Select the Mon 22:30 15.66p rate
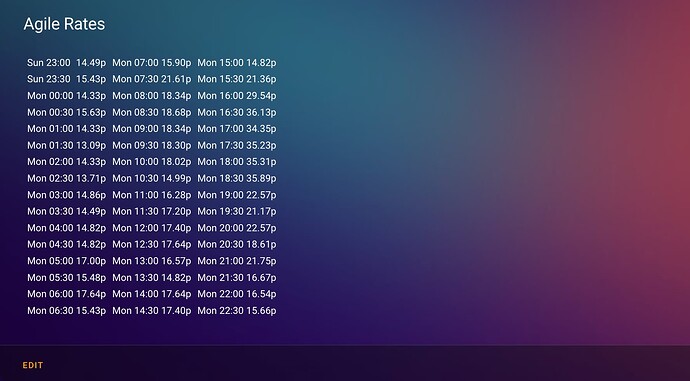The image size is (690, 381). click(237, 311)
